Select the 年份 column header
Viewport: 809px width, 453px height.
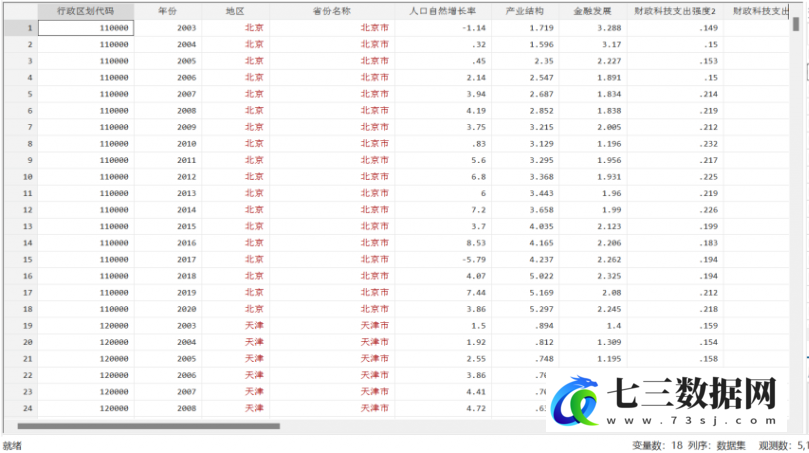[x=168, y=11]
